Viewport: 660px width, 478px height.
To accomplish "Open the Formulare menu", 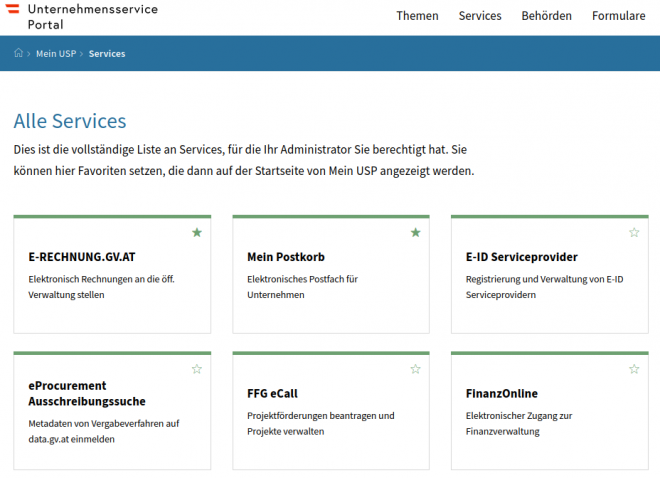I will [x=618, y=16].
